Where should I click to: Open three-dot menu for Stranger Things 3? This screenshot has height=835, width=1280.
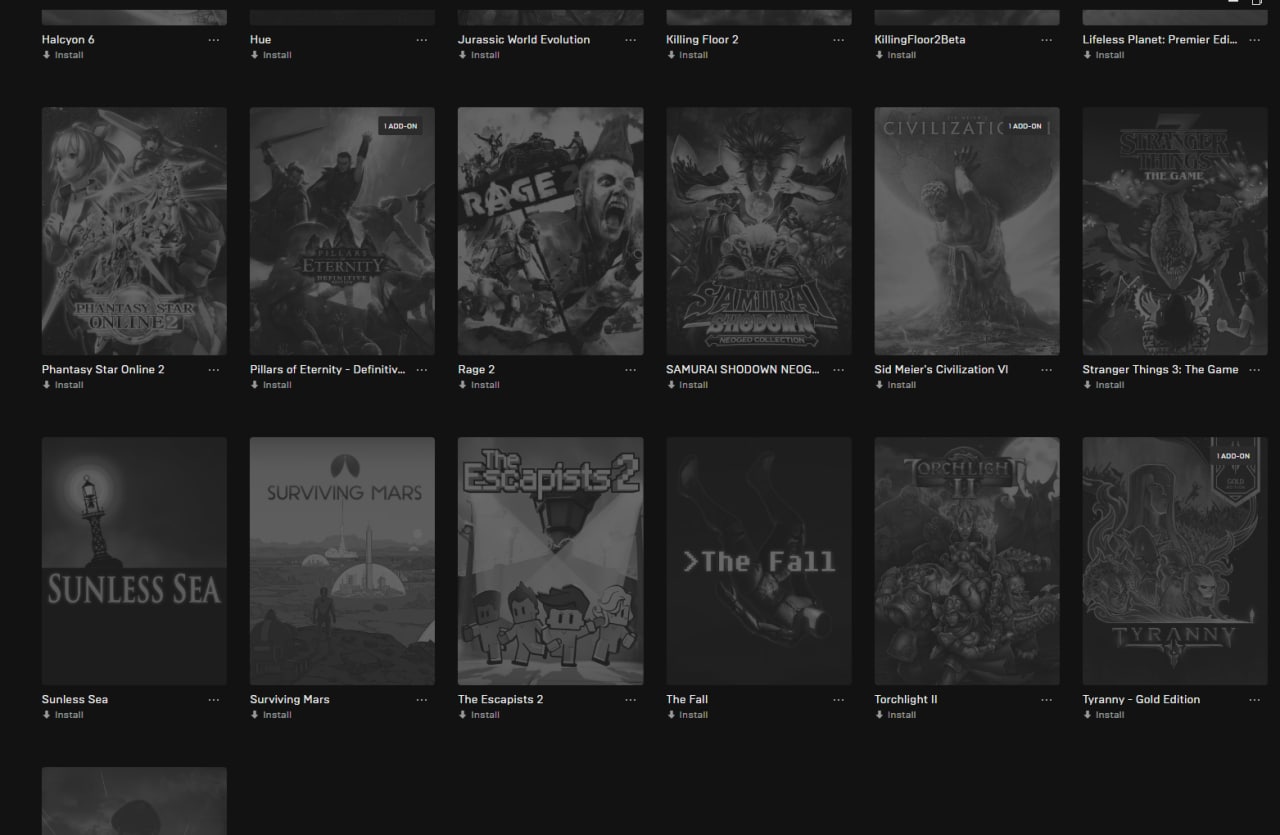click(x=1254, y=370)
